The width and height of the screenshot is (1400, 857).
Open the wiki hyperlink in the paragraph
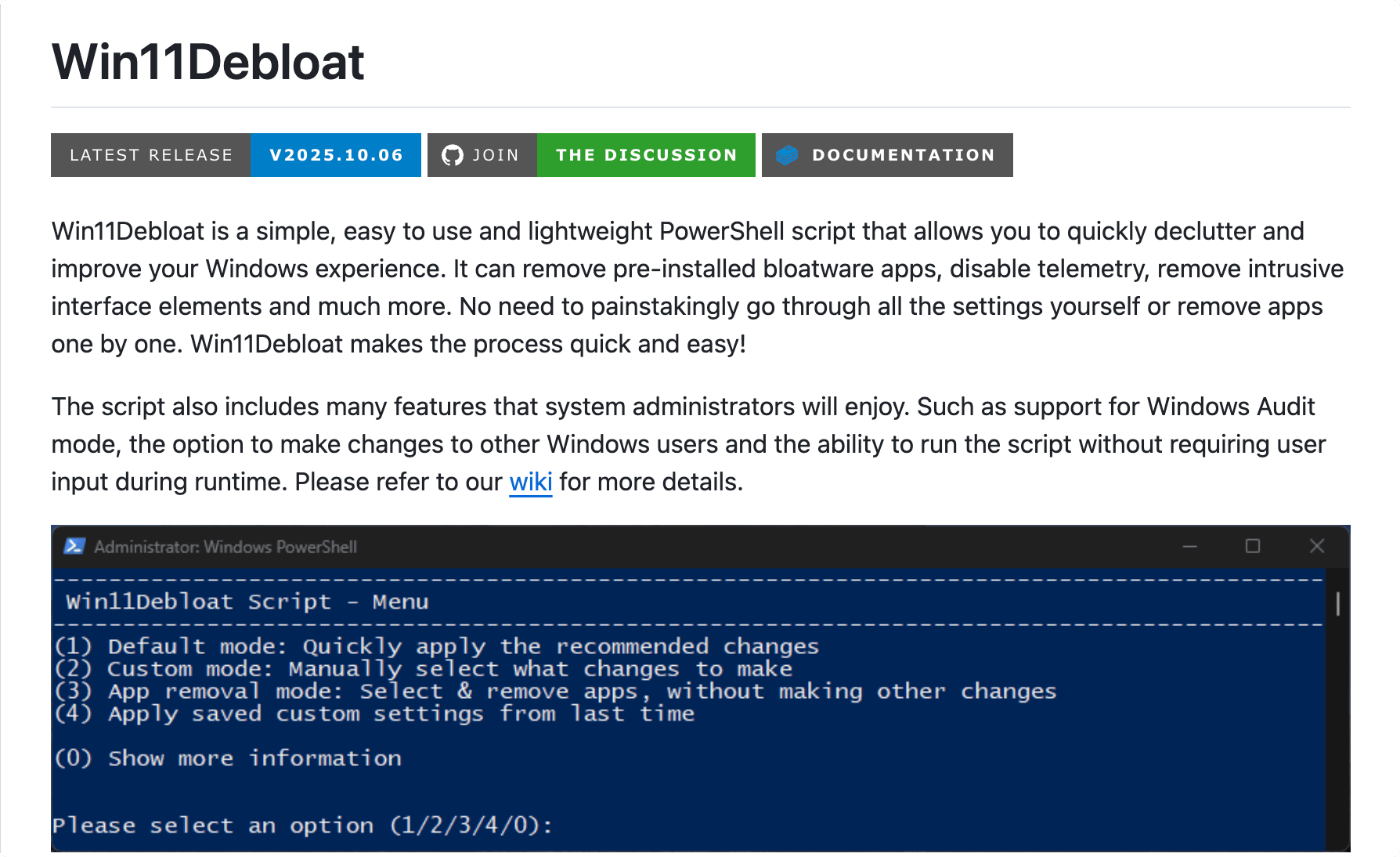[x=530, y=482]
